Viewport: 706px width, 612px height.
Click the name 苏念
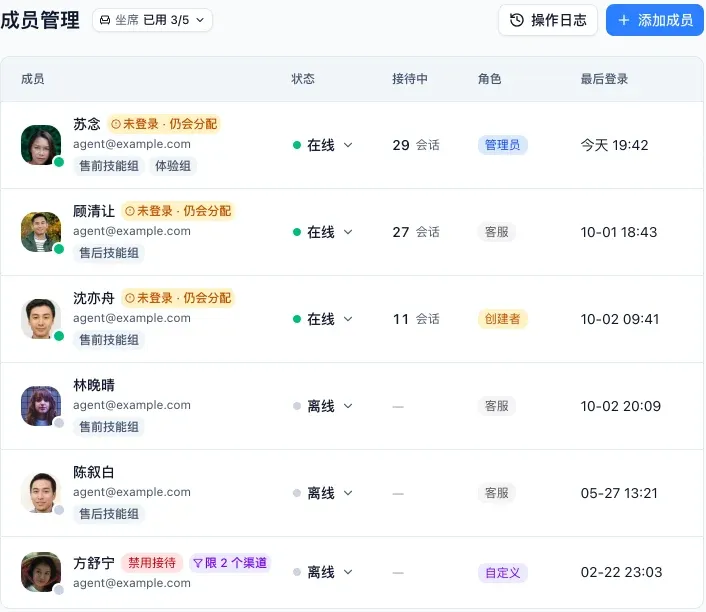click(x=87, y=124)
